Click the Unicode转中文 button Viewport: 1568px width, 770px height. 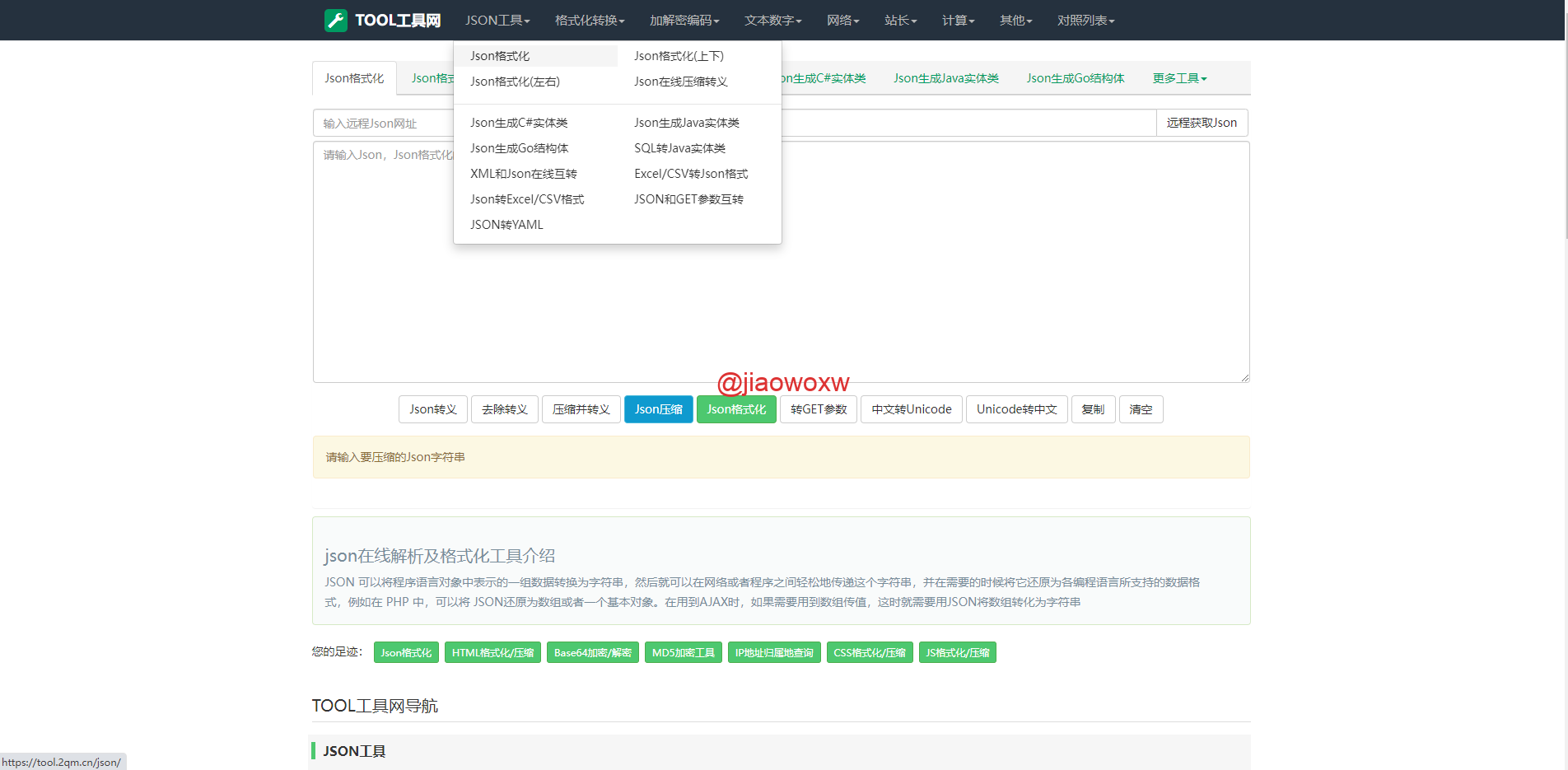pos(1017,409)
